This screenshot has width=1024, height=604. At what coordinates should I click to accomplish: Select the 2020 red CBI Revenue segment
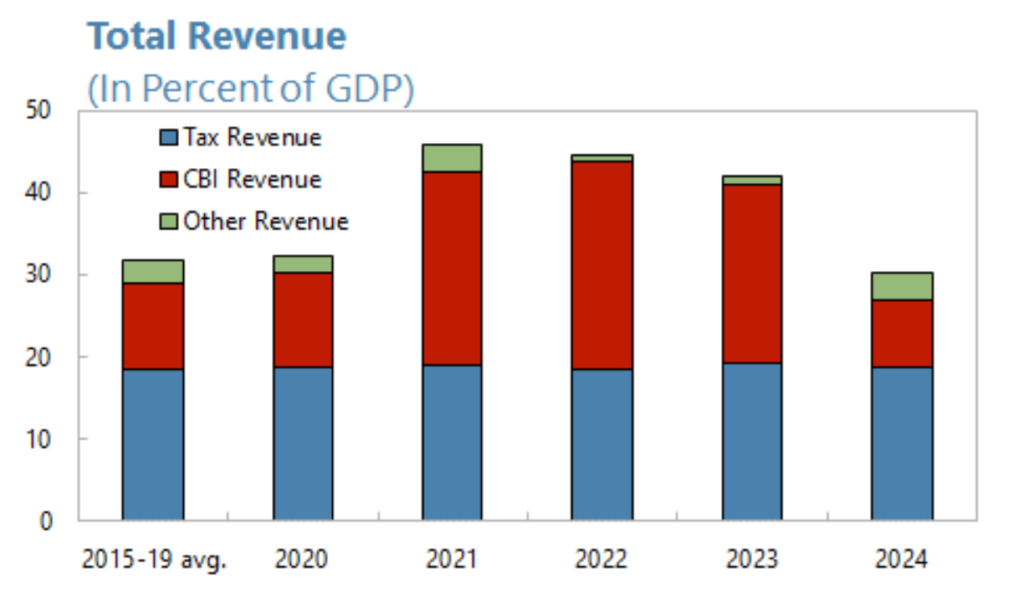(302, 320)
